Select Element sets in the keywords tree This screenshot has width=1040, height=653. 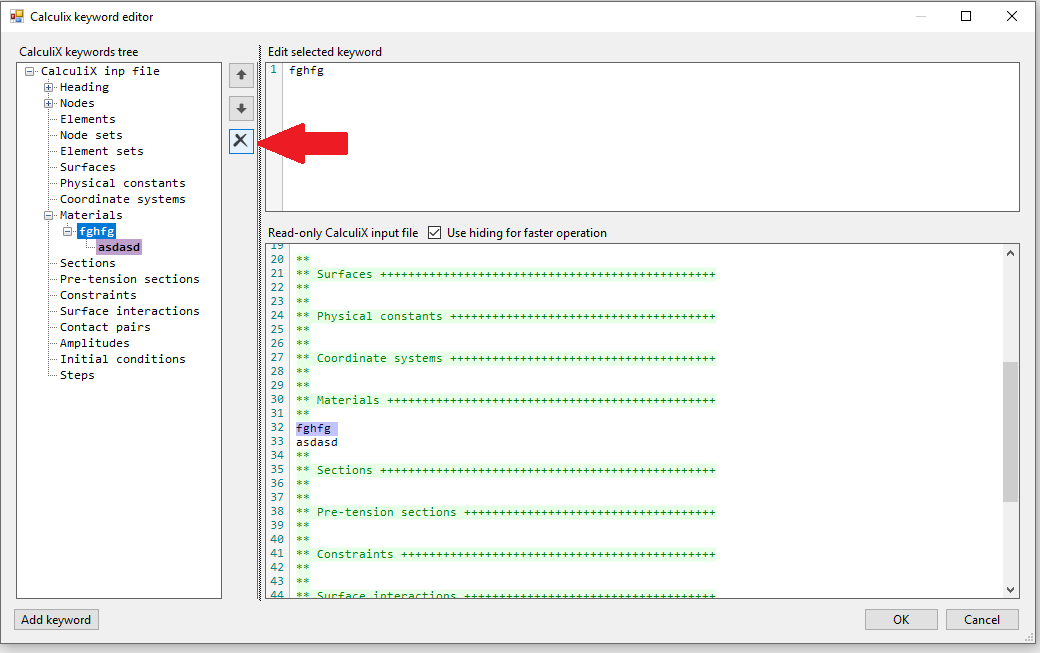point(101,151)
